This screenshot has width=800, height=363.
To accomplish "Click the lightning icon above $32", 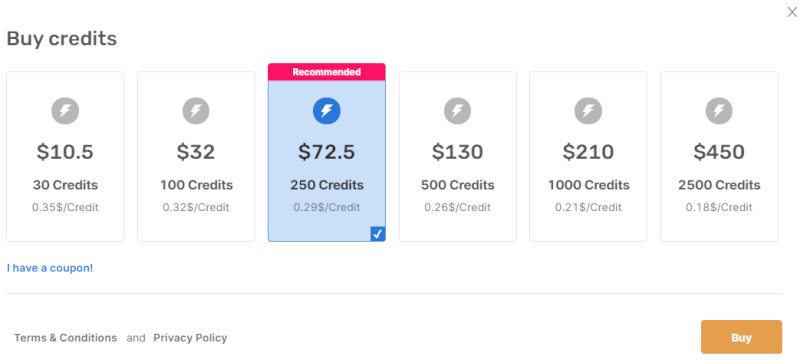I will (x=196, y=111).
